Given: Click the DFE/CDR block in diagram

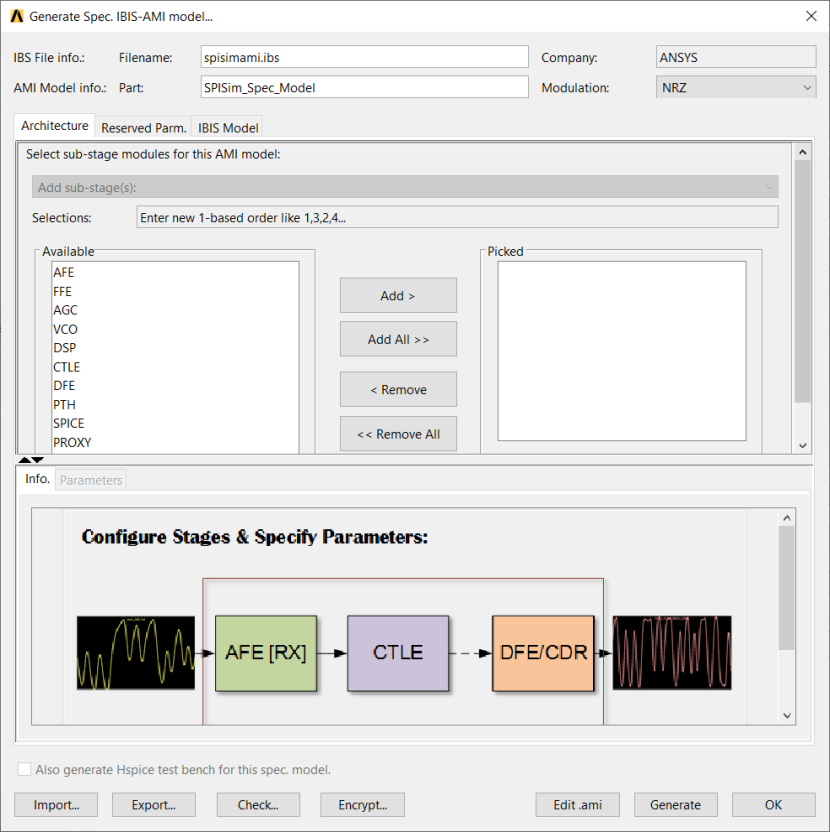Looking at the screenshot, I should click(x=543, y=653).
